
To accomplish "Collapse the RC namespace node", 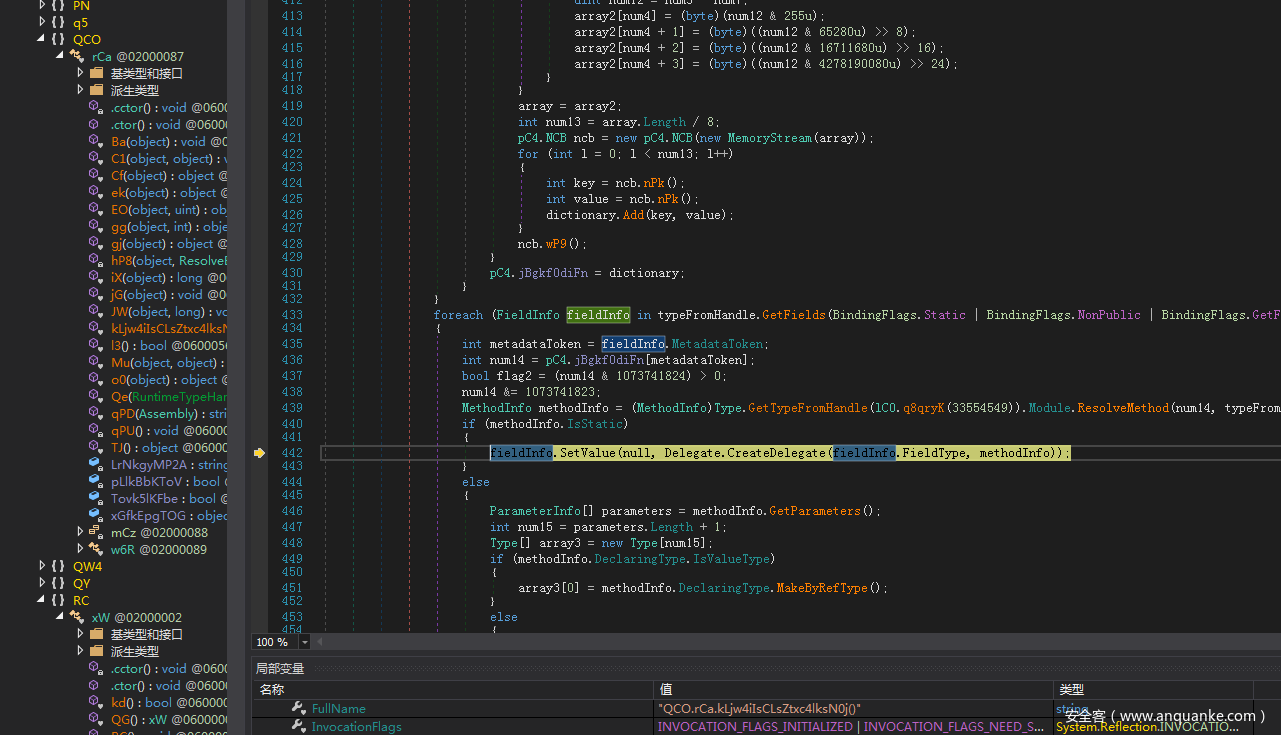I will [41, 601].
